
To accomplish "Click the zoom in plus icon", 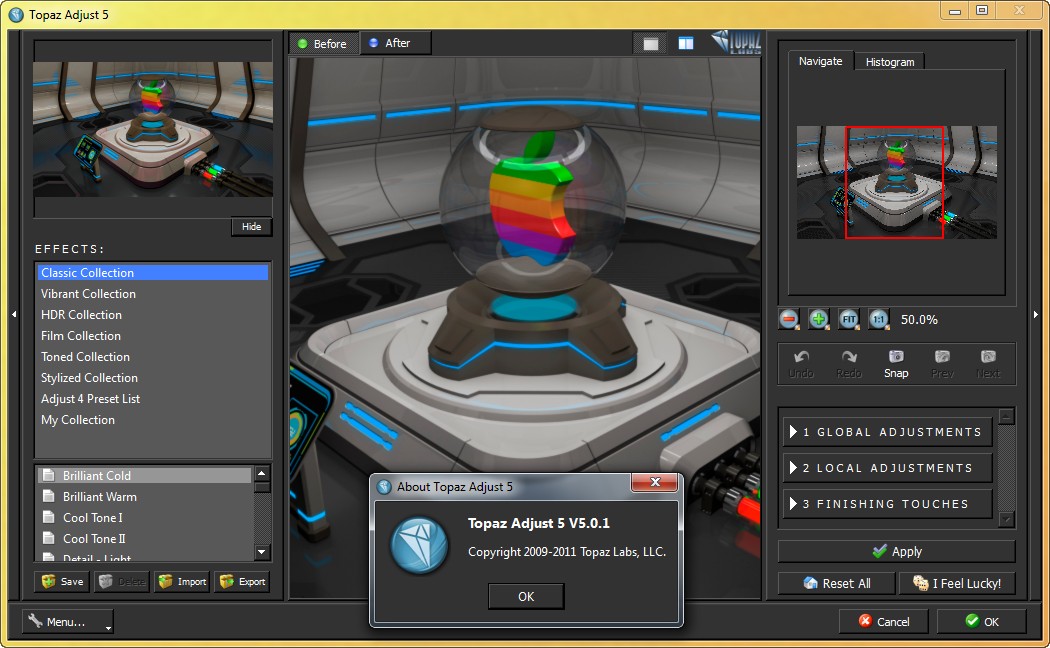I will tap(818, 319).
